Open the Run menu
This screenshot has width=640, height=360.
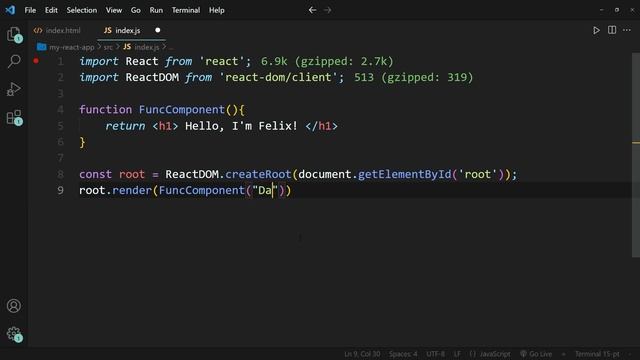[x=156, y=10]
